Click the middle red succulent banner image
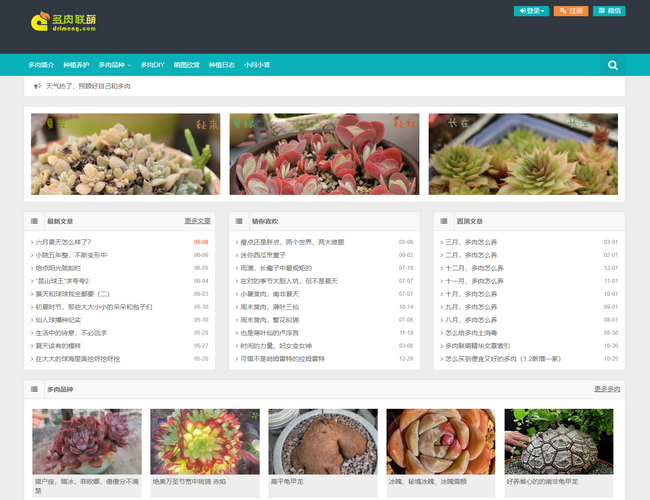This screenshot has width=650, height=500. pyautogui.click(x=324, y=154)
